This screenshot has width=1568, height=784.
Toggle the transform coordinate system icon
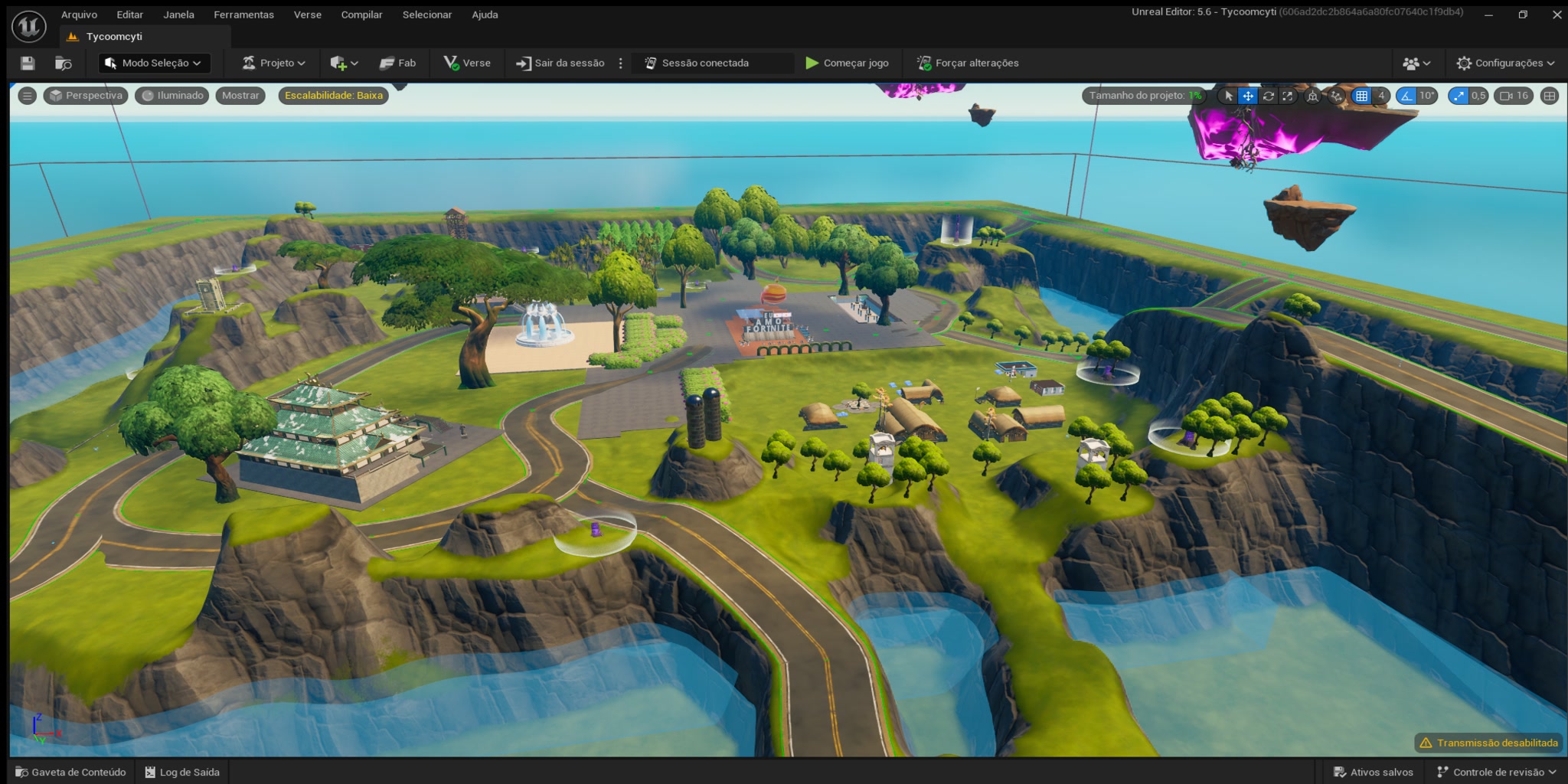coord(1313,96)
